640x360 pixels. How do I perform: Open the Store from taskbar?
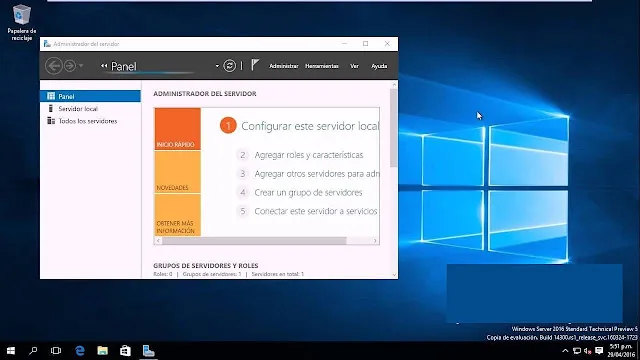(125, 351)
